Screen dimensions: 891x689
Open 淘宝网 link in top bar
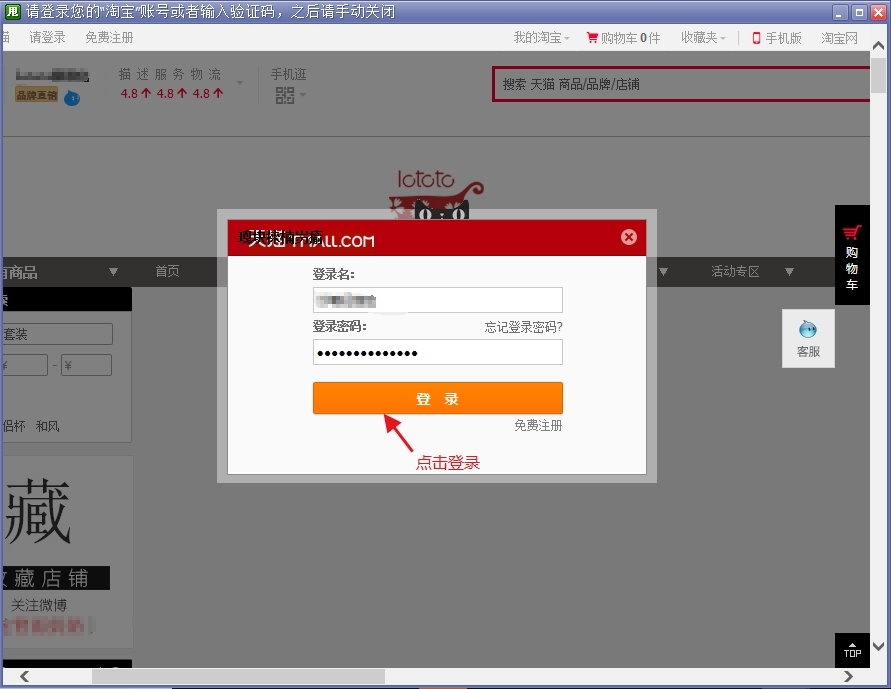[839, 38]
